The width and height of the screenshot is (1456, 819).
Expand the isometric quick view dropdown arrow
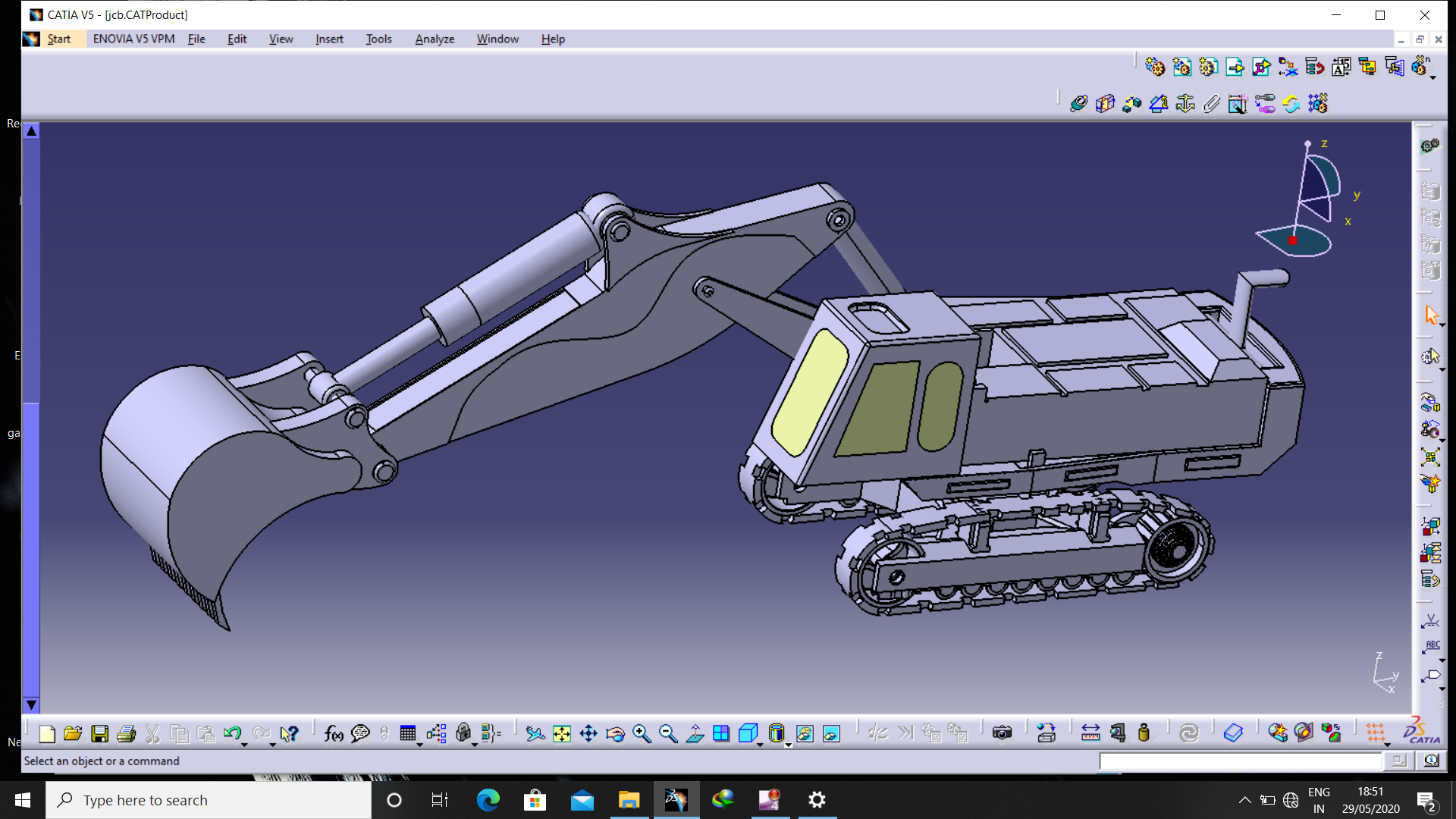click(760, 745)
